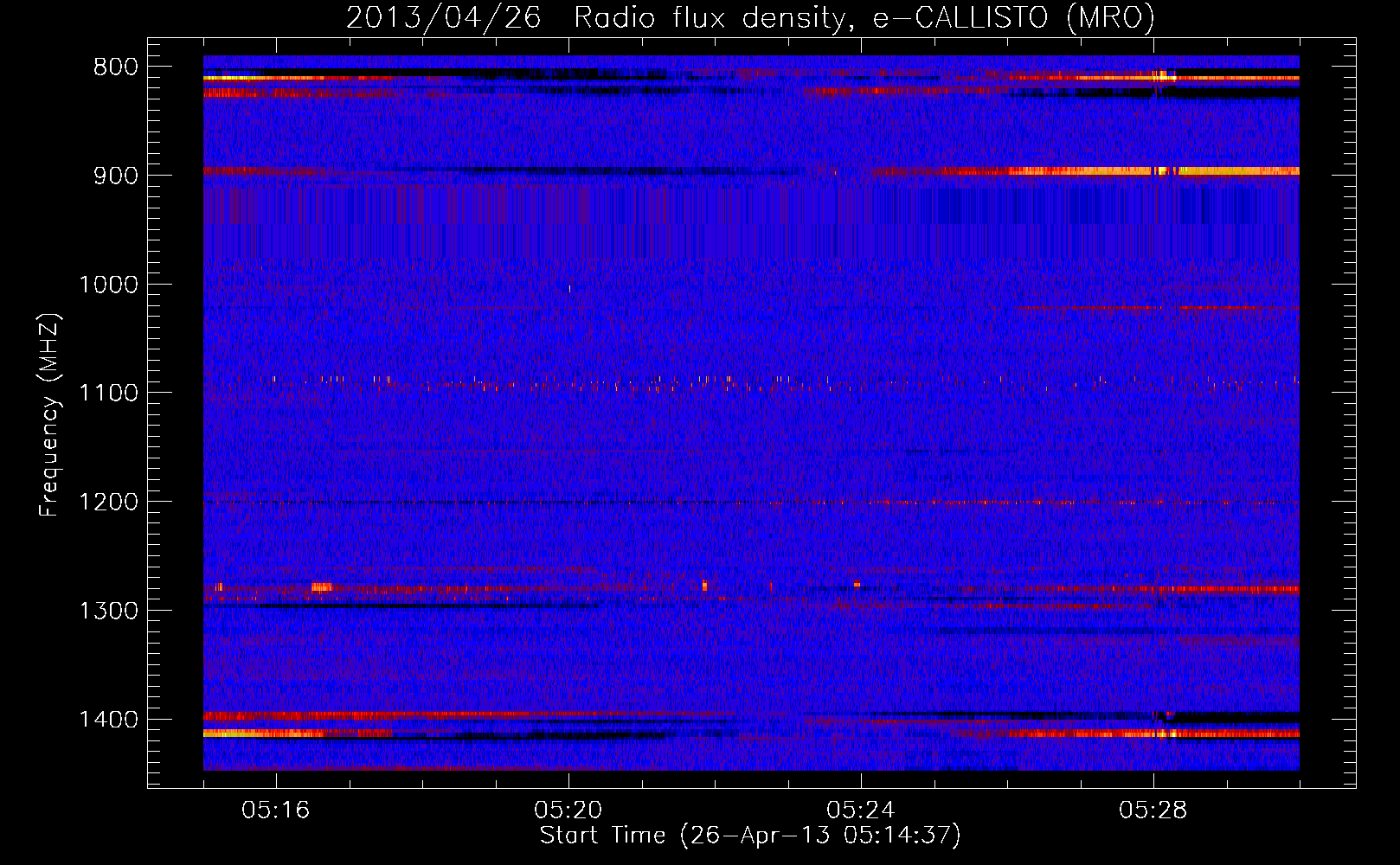Image resolution: width=1400 pixels, height=865 pixels.
Task: Click the 'Start Time (26-Apr-13 05:14:37)' axis label
Action: [750, 836]
